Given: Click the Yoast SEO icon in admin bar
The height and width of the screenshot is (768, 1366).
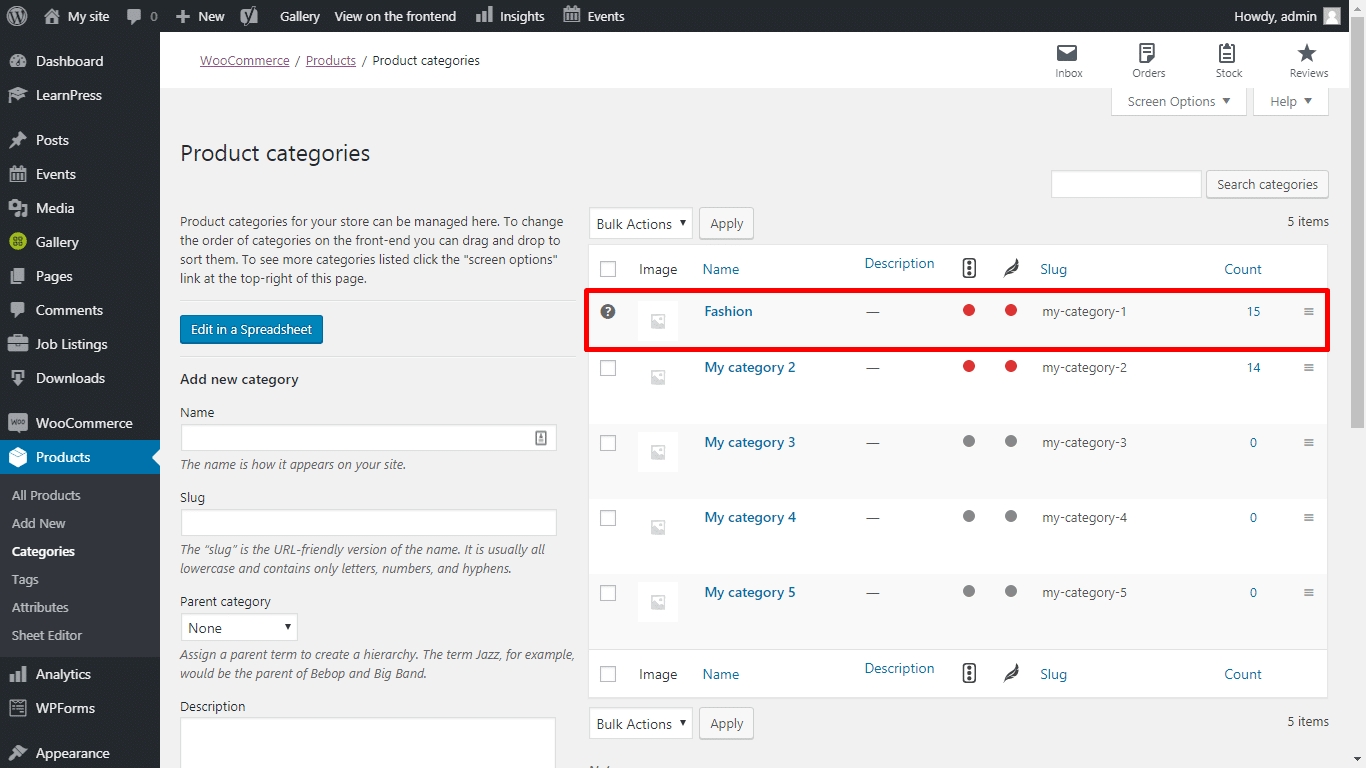Looking at the screenshot, I should tap(250, 16).
